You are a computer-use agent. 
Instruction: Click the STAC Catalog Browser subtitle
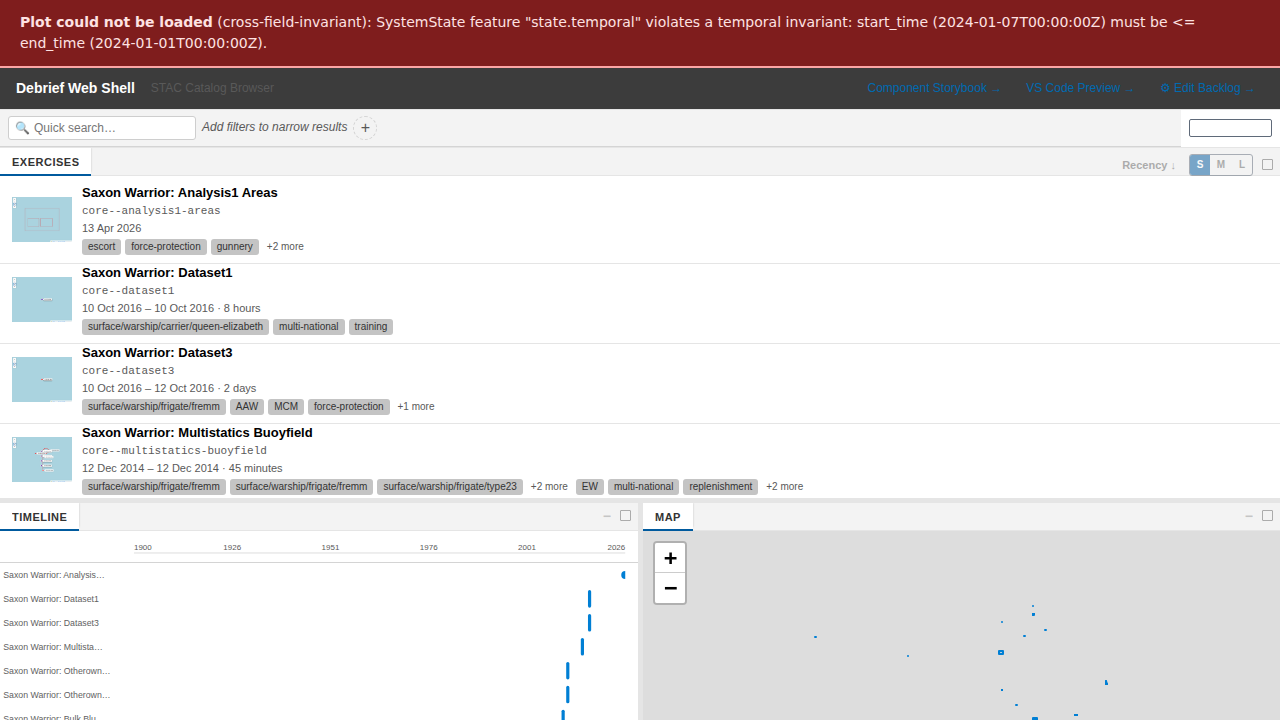click(x=212, y=88)
